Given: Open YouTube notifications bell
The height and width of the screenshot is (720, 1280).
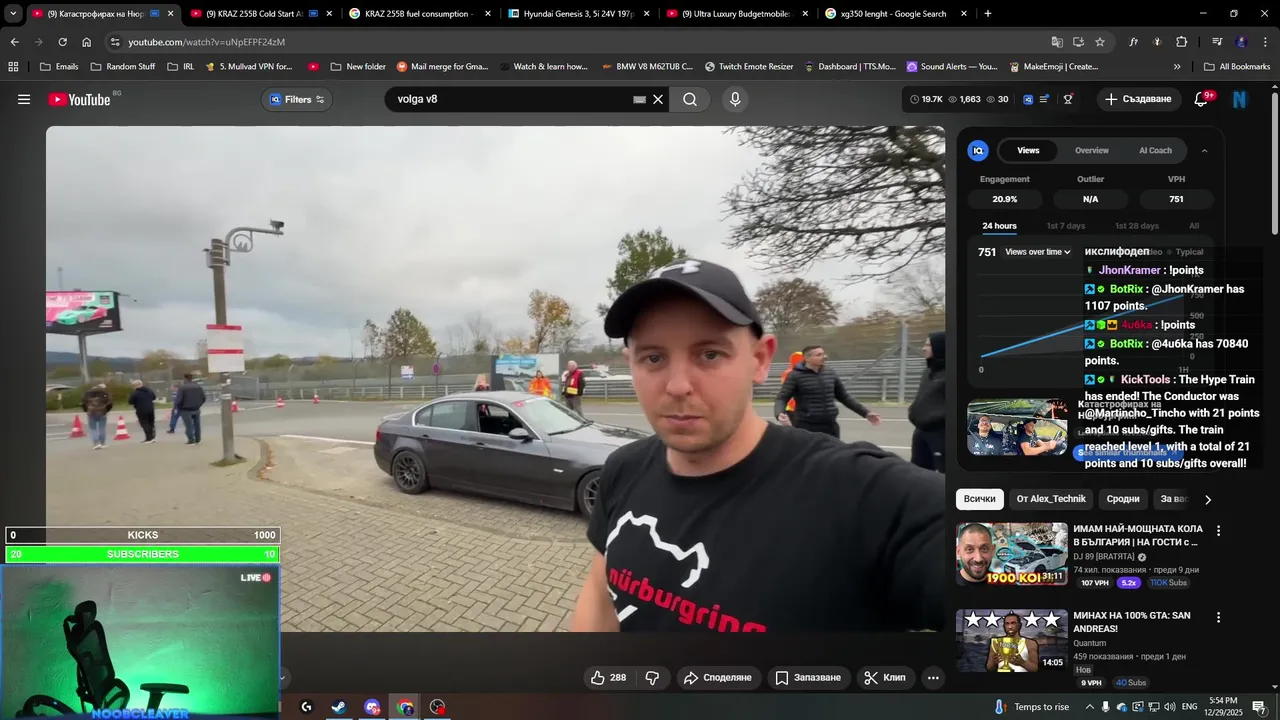Looking at the screenshot, I should click(1202, 99).
